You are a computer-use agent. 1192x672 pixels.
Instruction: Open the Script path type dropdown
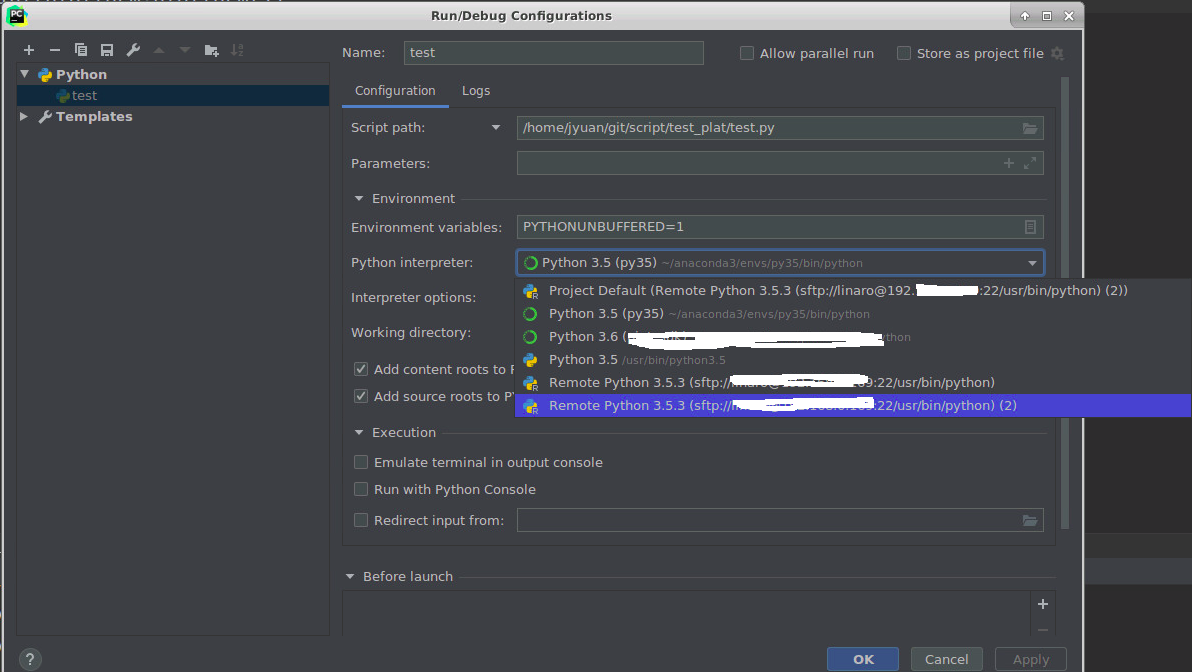496,128
